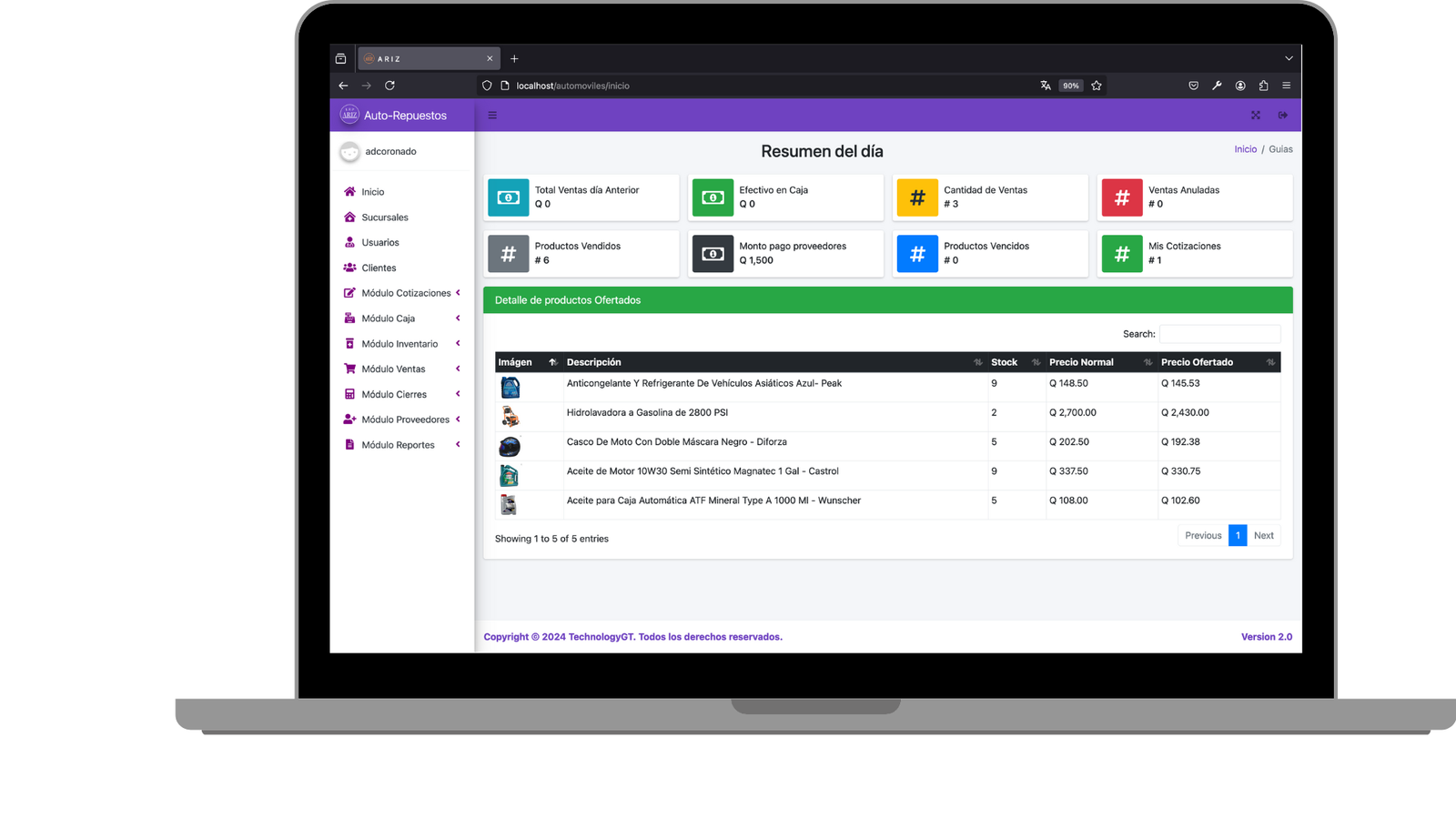1456x819 pixels.
Task: Open Inicio in the sidebar
Action: click(x=401, y=192)
